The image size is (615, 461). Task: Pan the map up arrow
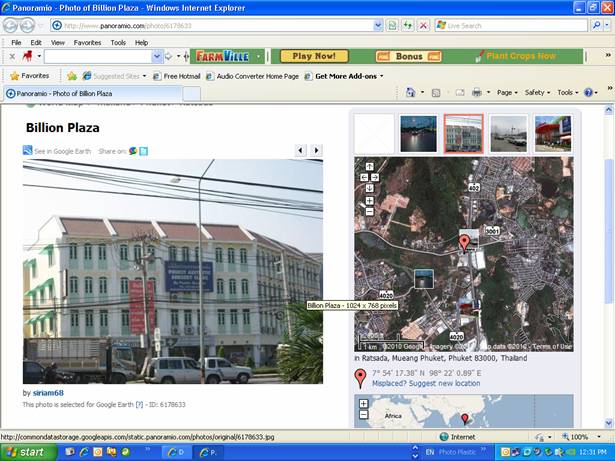pos(369,166)
